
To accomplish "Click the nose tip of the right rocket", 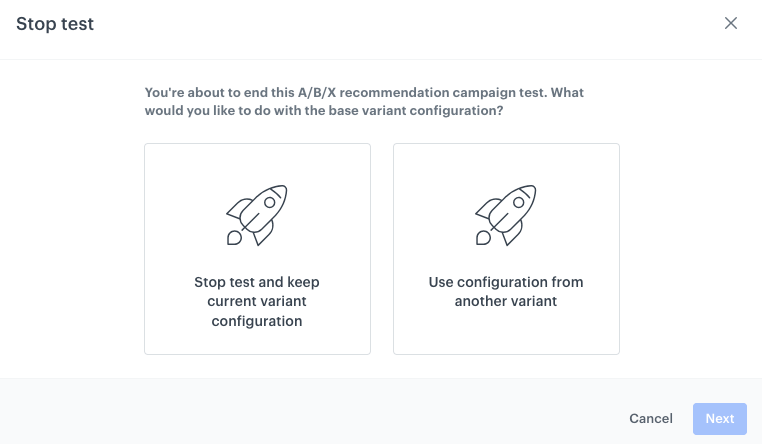I will click(533, 188).
